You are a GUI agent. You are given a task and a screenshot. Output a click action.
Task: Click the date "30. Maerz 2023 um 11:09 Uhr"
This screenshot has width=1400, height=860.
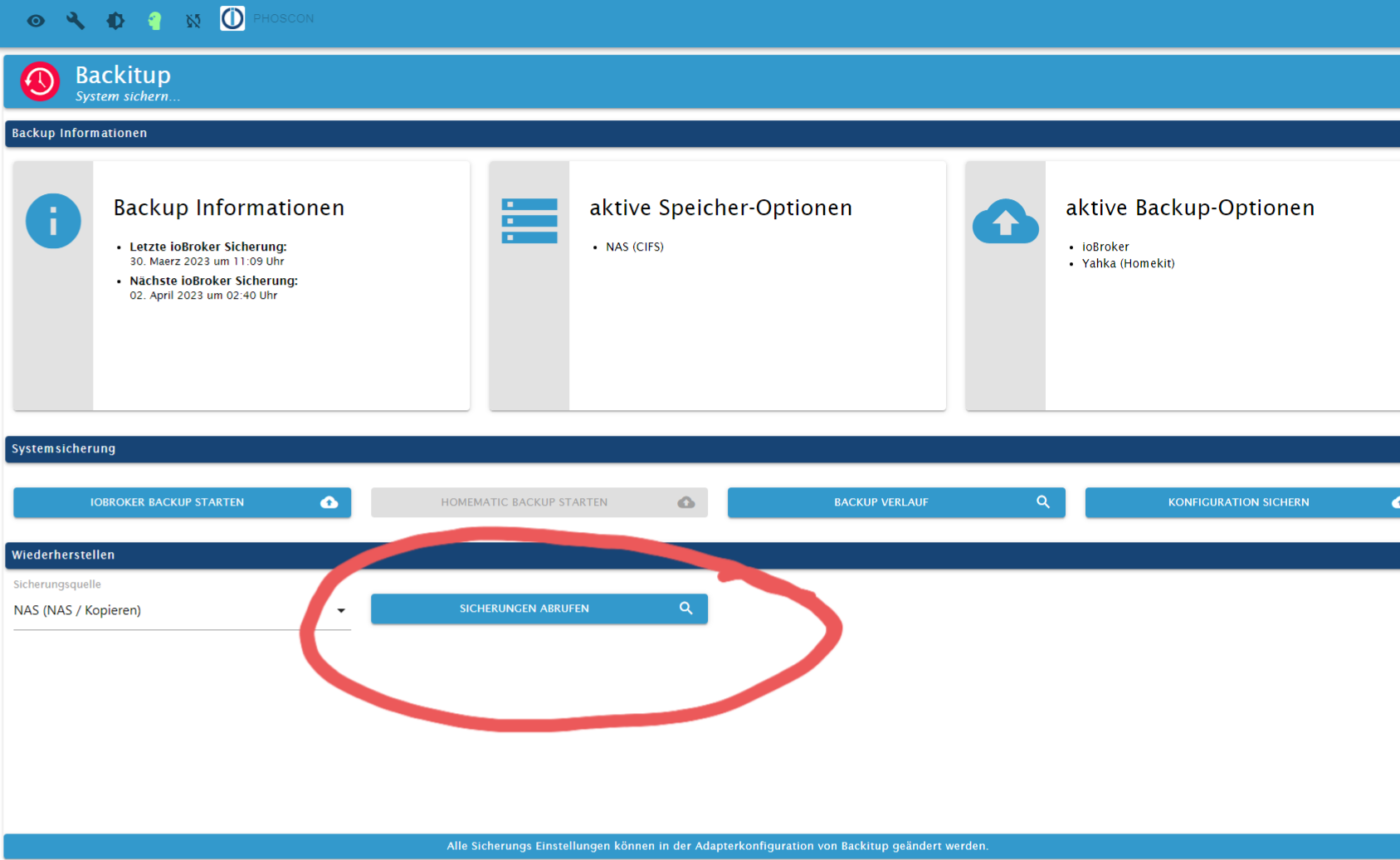pyautogui.click(x=207, y=261)
